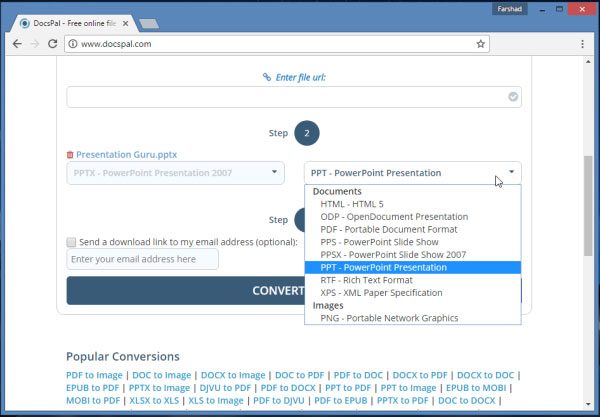Screen dimensions: 600x417
Task: Select HTML - HTML 5 option
Action: tap(412, 204)
